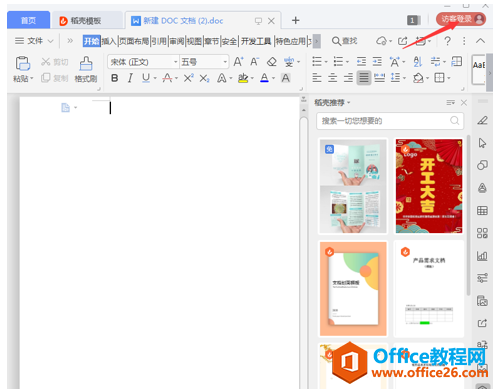Toggle underline formatting
This screenshot has height=390, width=495.
click(x=145, y=78)
